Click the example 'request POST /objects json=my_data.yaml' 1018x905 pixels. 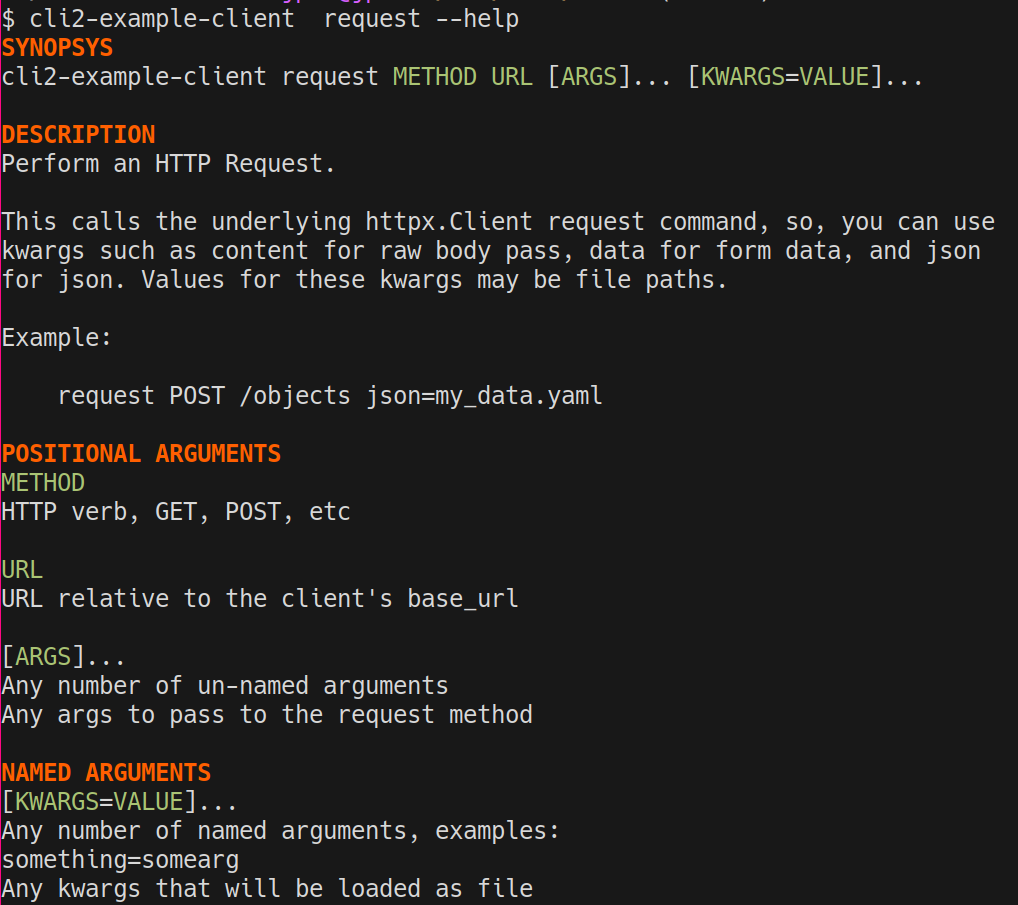pyautogui.click(x=330, y=396)
